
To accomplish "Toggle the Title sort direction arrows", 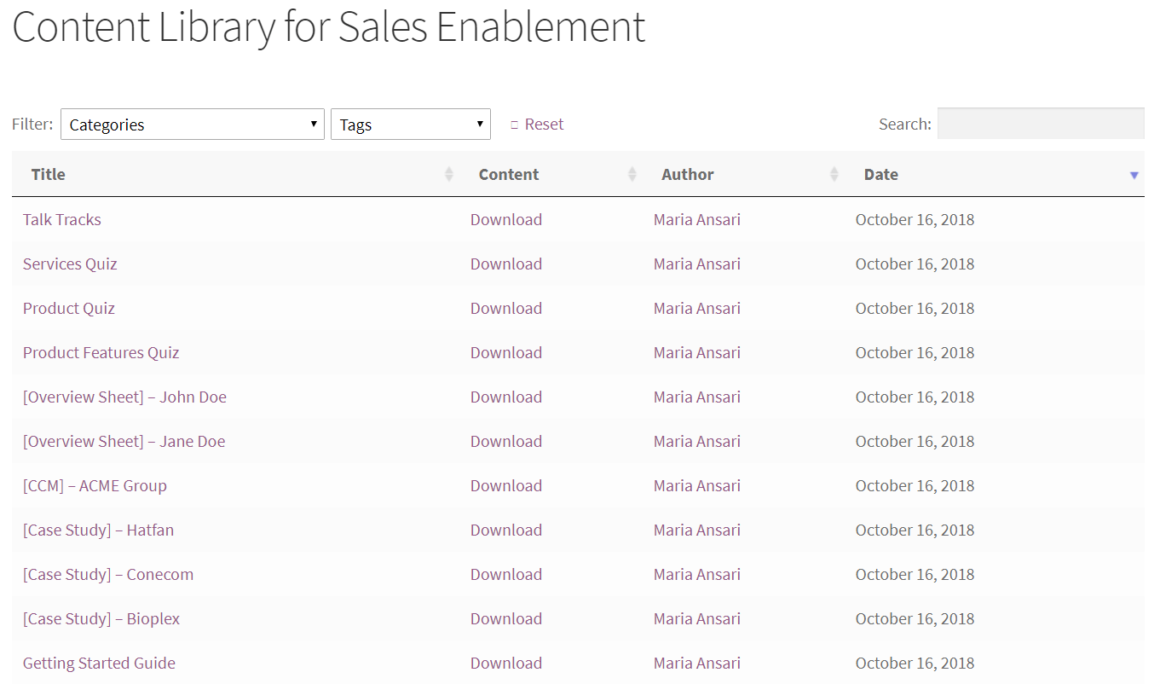I will 450,174.
